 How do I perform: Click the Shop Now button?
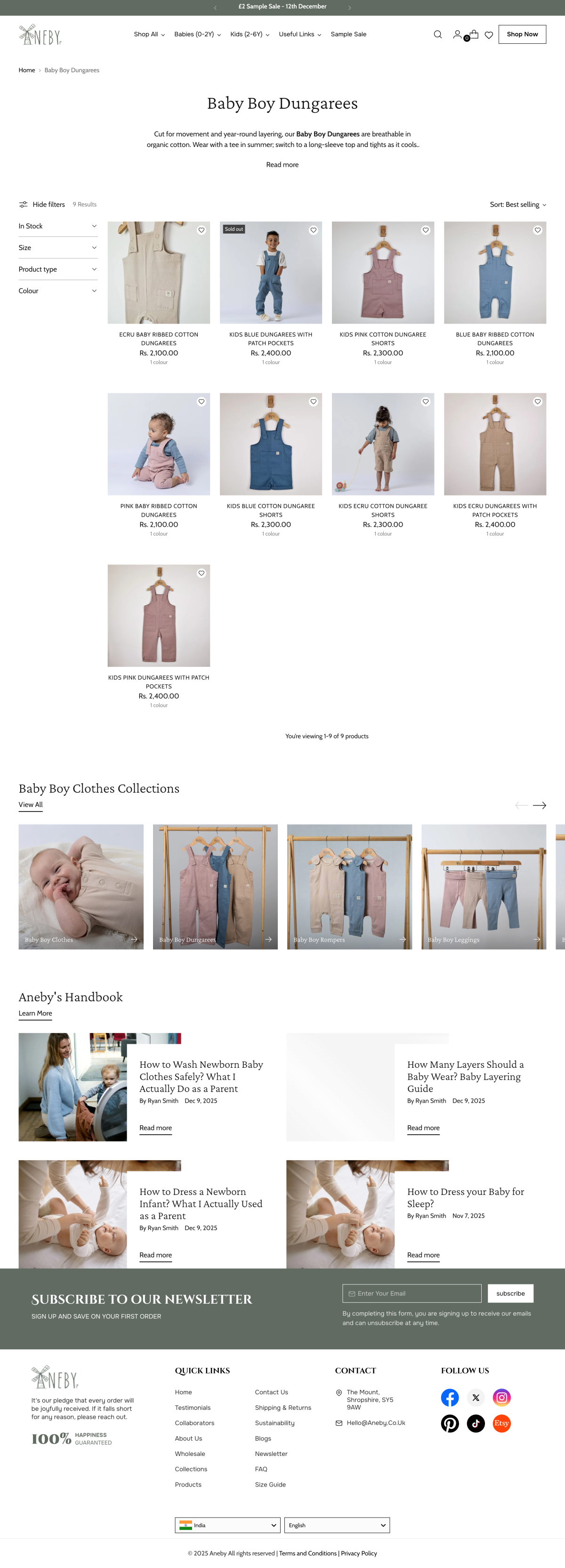522,34
